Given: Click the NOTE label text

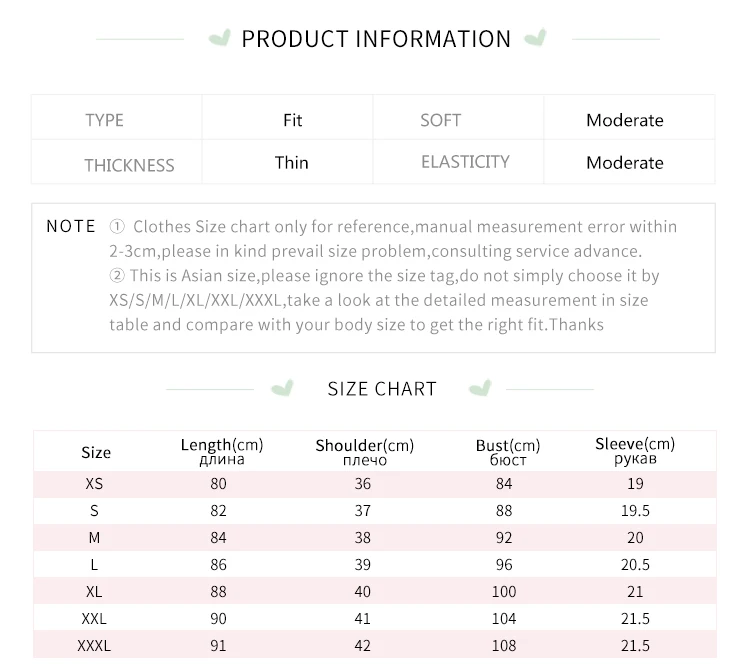Looking at the screenshot, I should pos(71,226).
